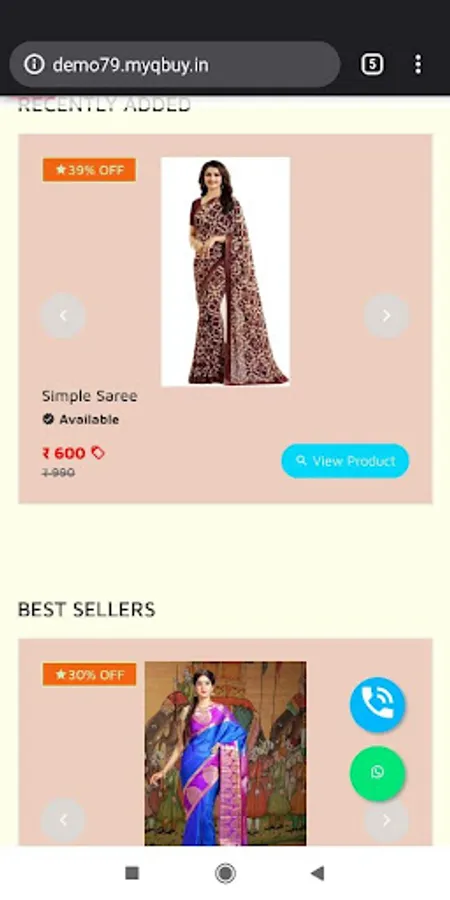Tap the site info icon in address bar
450x900 pixels.
coord(34,64)
